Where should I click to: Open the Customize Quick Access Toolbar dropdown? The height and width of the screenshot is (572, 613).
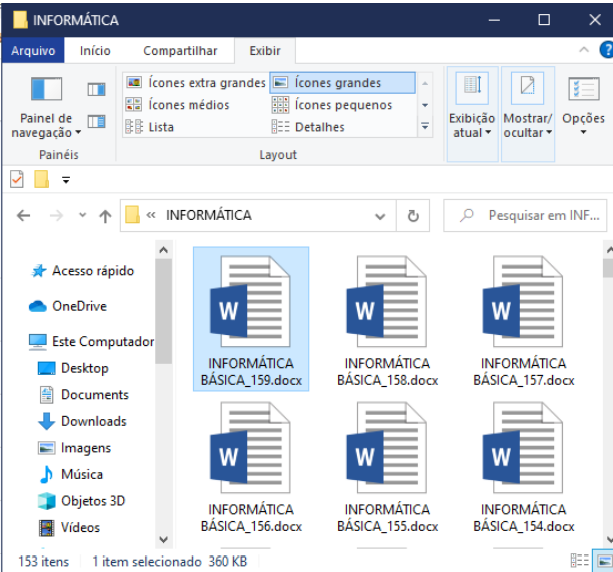coord(66,180)
